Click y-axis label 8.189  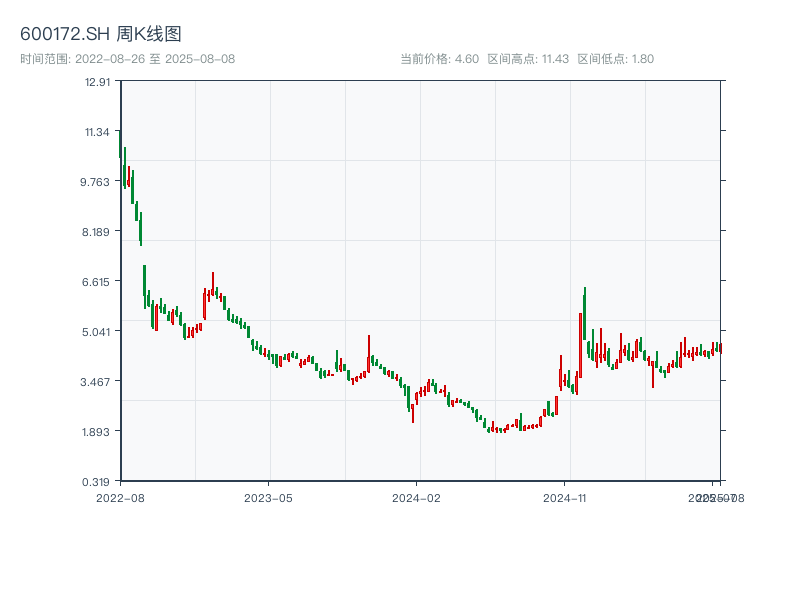click(95, 232)
